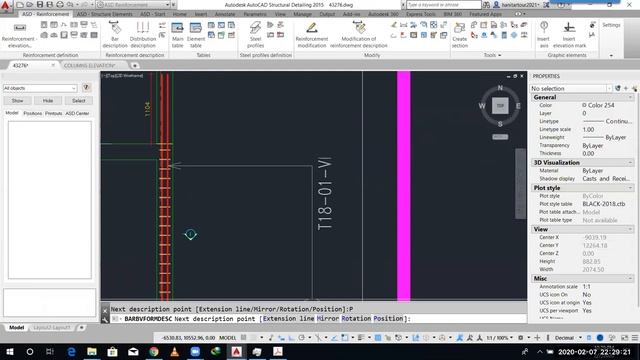This screenshot has width=640, height=360.
Task: Open annotation scale 1:1 dropdown
Action: click(500, 338)
